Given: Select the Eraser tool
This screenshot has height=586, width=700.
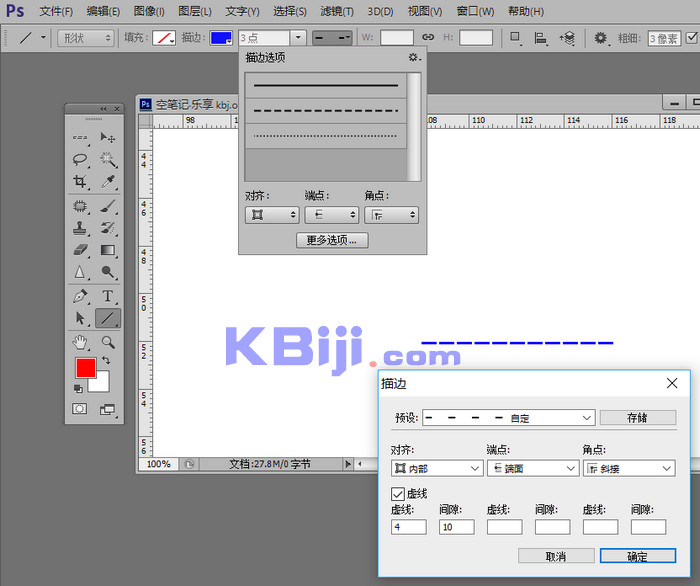Looking at the screenshot, I should [x=80, y=250].
